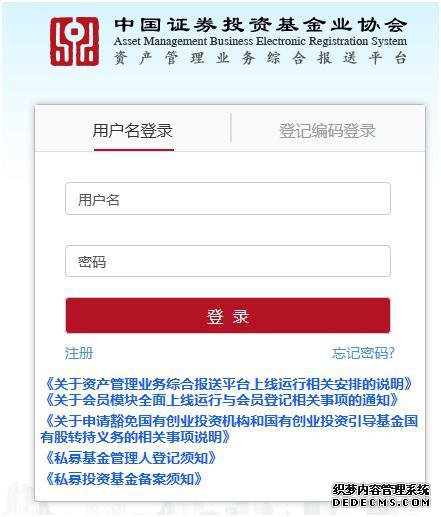Open 私募基金管理人登记须知 link

click(129, 458)
